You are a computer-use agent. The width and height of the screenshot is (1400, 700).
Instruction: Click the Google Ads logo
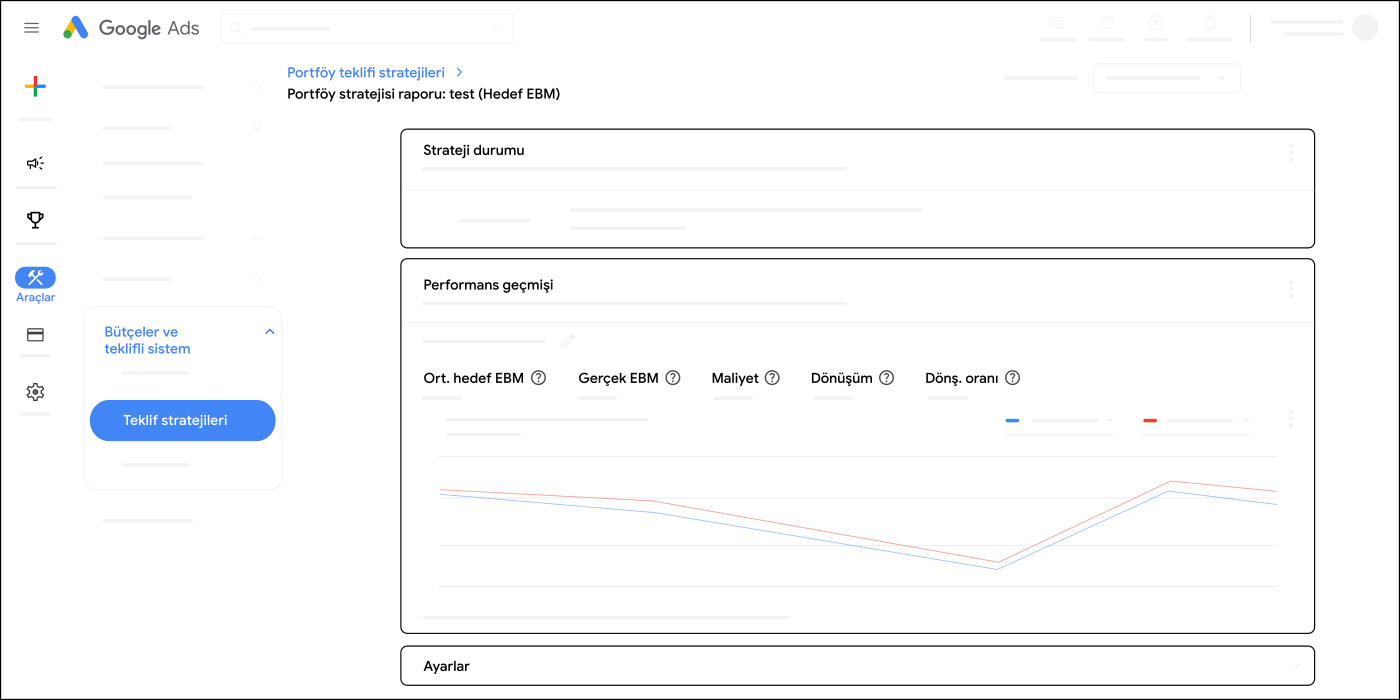[x=131, y=28]
